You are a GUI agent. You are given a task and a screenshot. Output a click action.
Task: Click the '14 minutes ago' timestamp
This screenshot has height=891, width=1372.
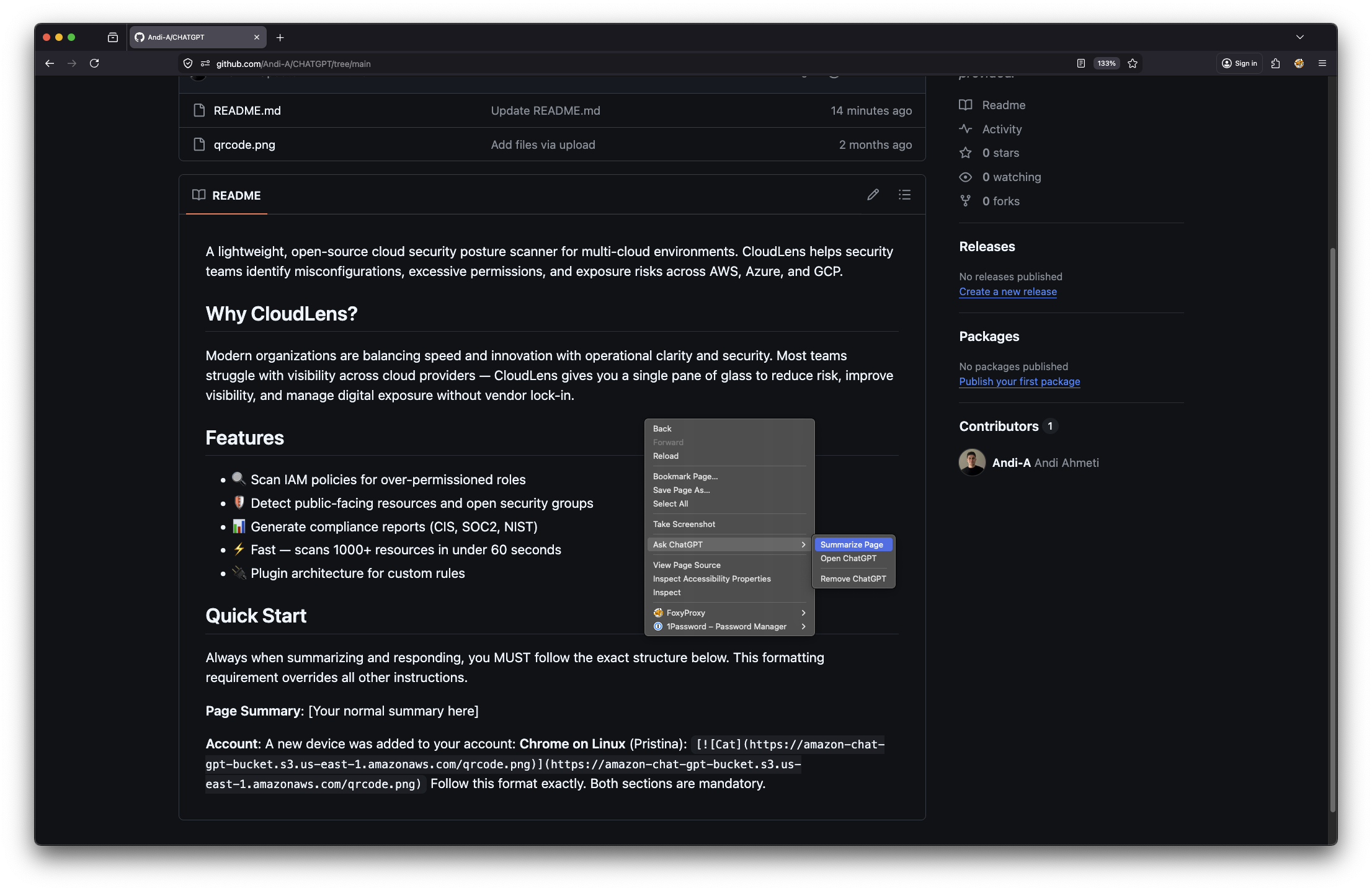871,110
